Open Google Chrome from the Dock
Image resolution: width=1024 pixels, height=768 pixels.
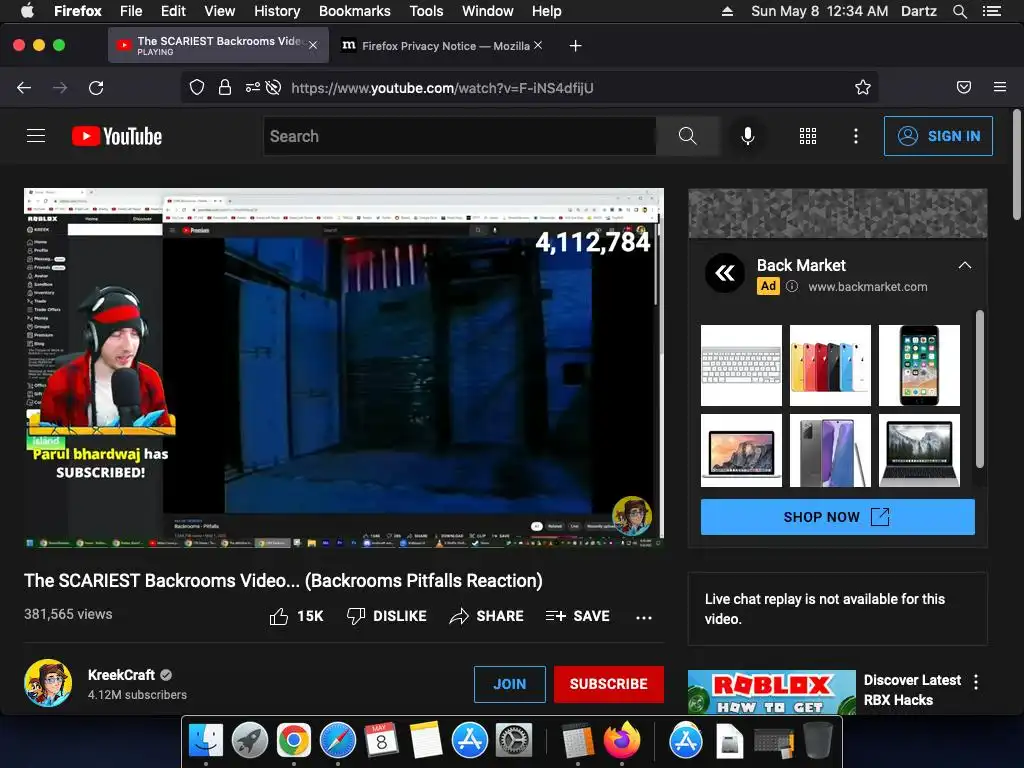tap(293, 741)
